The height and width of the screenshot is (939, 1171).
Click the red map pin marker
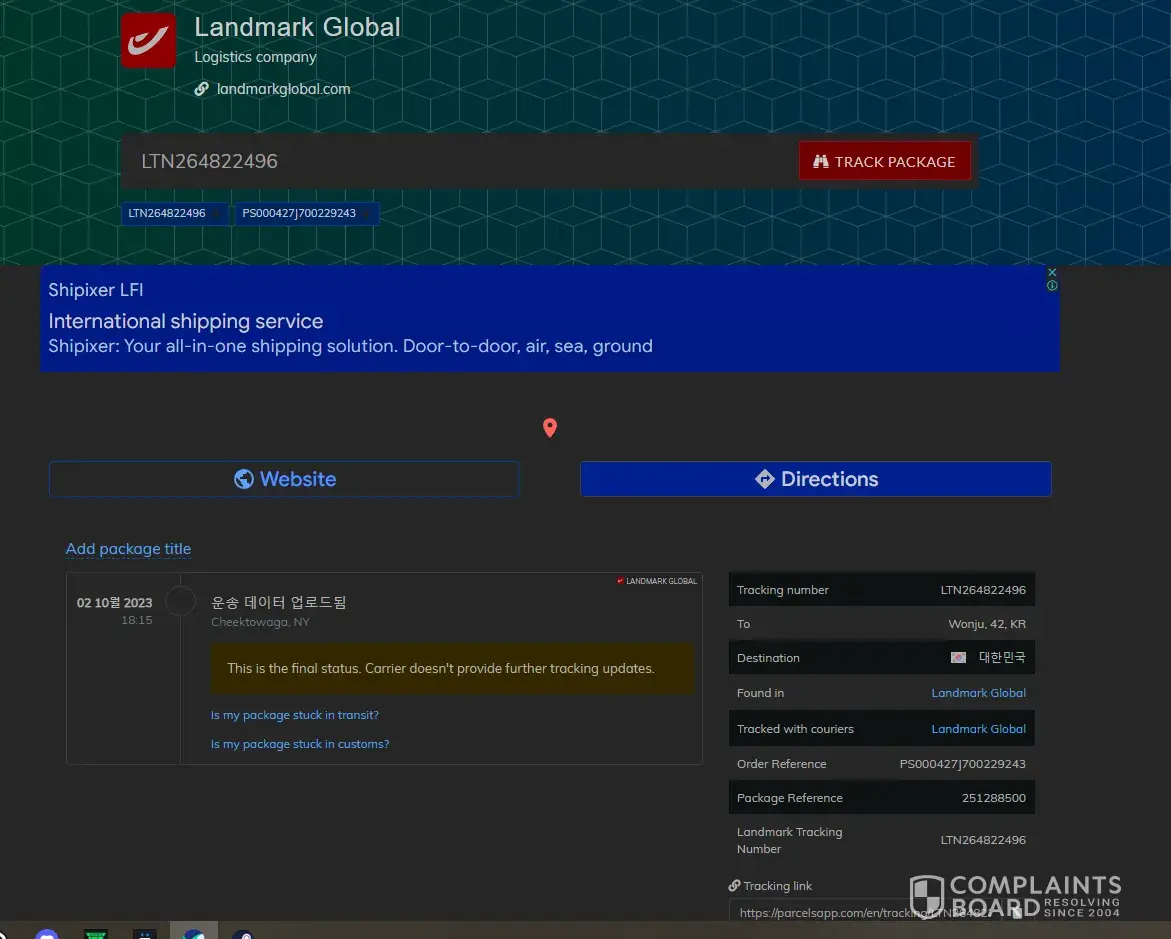pos(549,428)
